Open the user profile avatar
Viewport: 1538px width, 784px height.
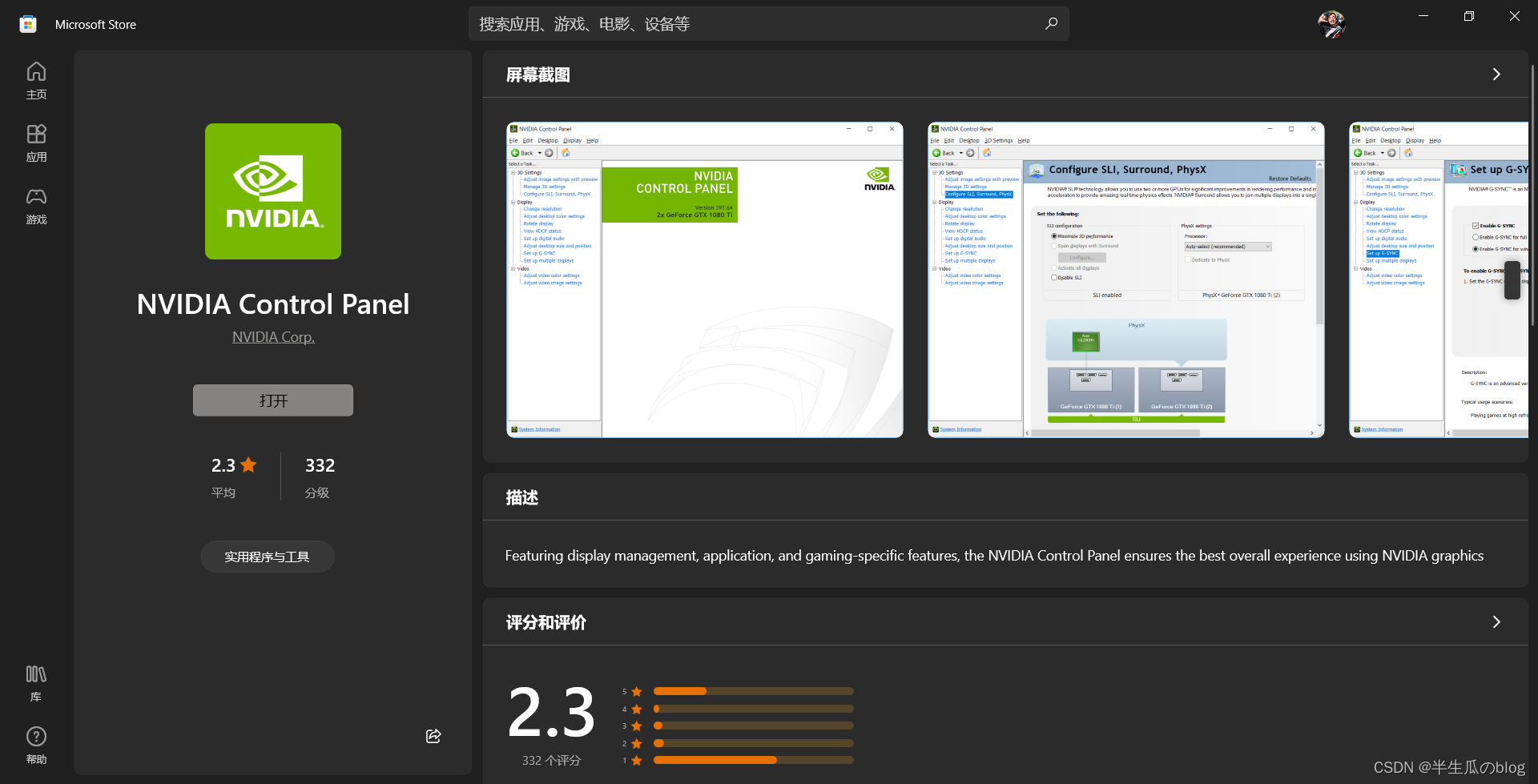pos(1331,24)
